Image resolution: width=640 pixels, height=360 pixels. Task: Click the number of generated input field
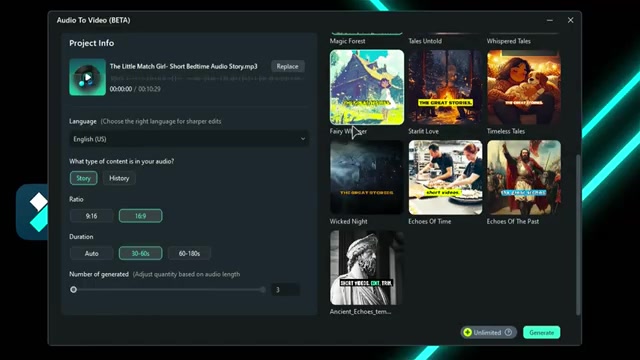[x=285, y=289]
